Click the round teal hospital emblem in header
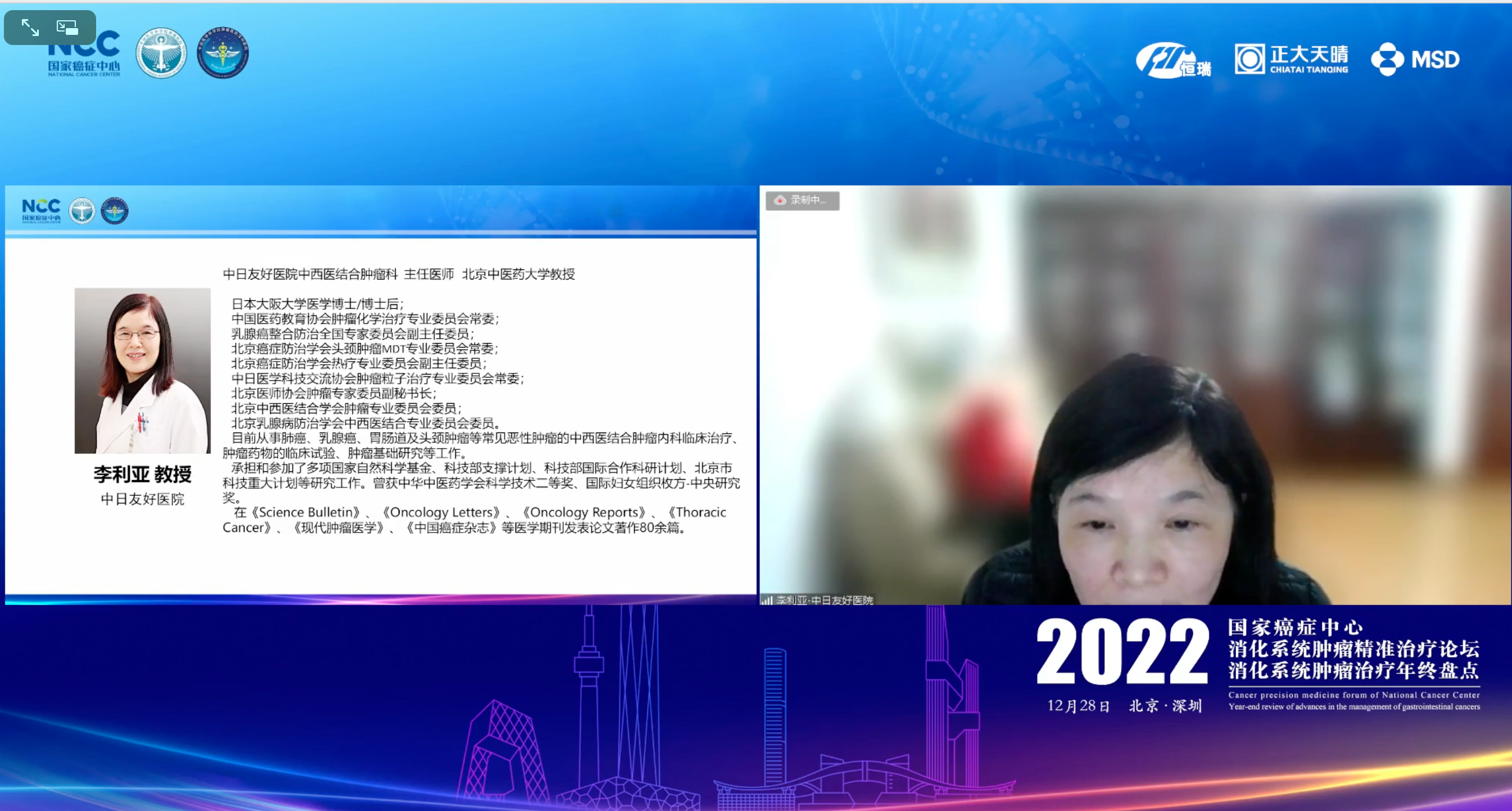This screenshot has height=811, width=1512. click(161, 53)
